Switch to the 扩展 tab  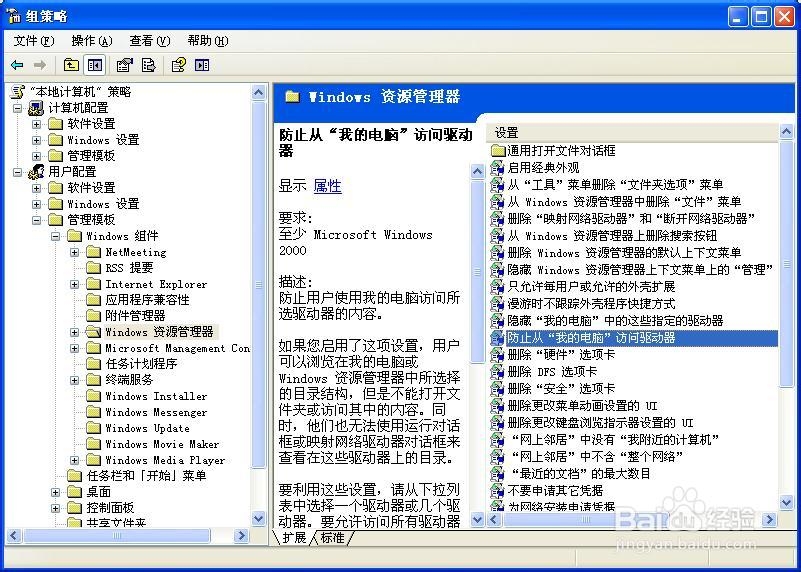(x=294, y=538)
